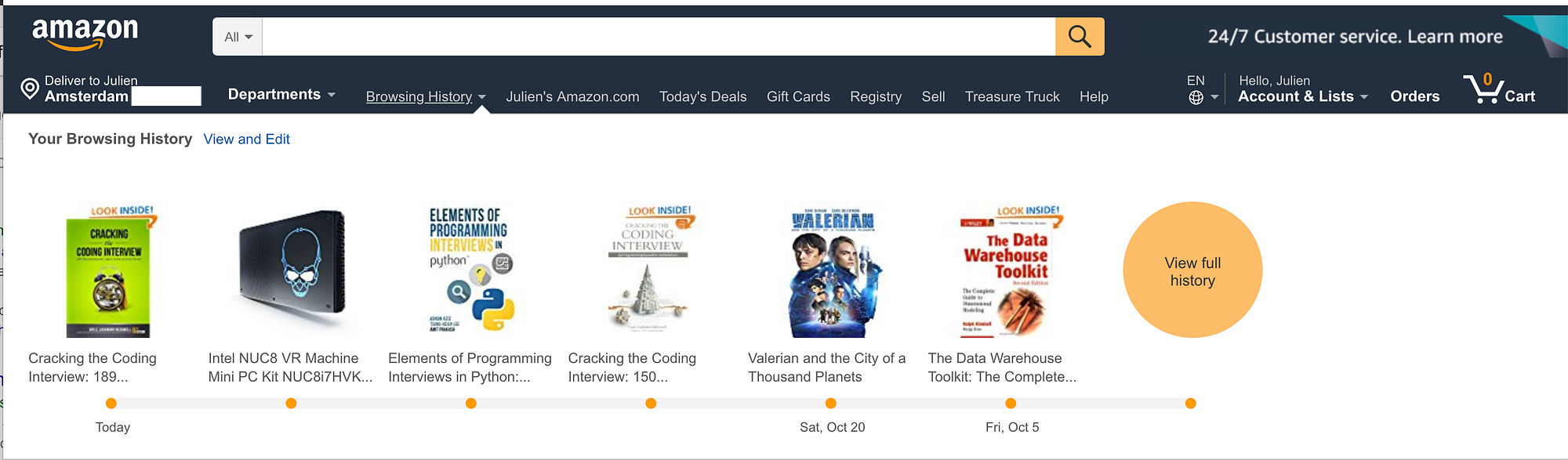Click into the search text field
The image size is (1568, 460).
click(659, 37)
